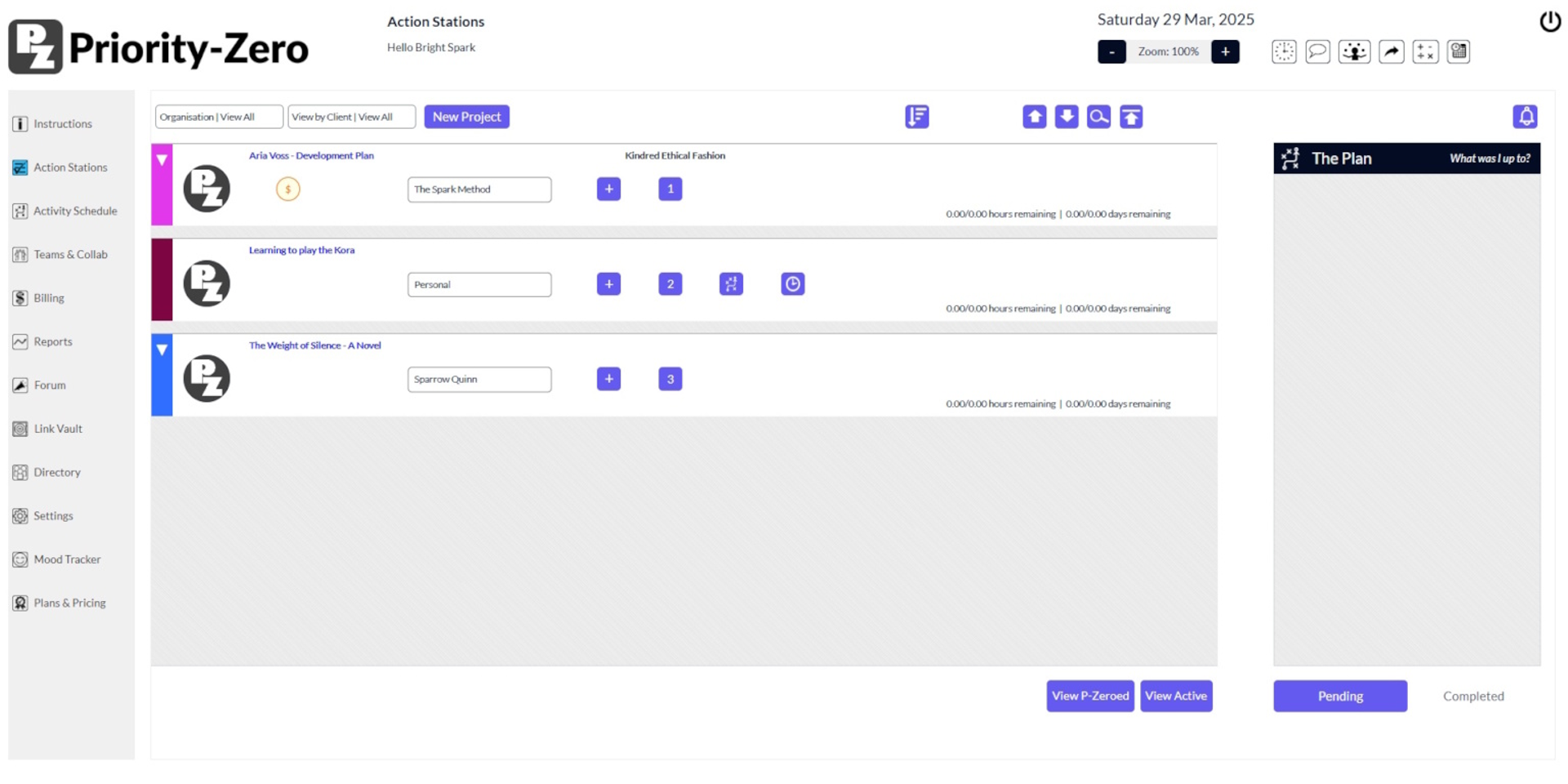Screen dimensions: 1568x784
Task: Open the magnifier search icon in toolbar
Action: (1098, 117)
